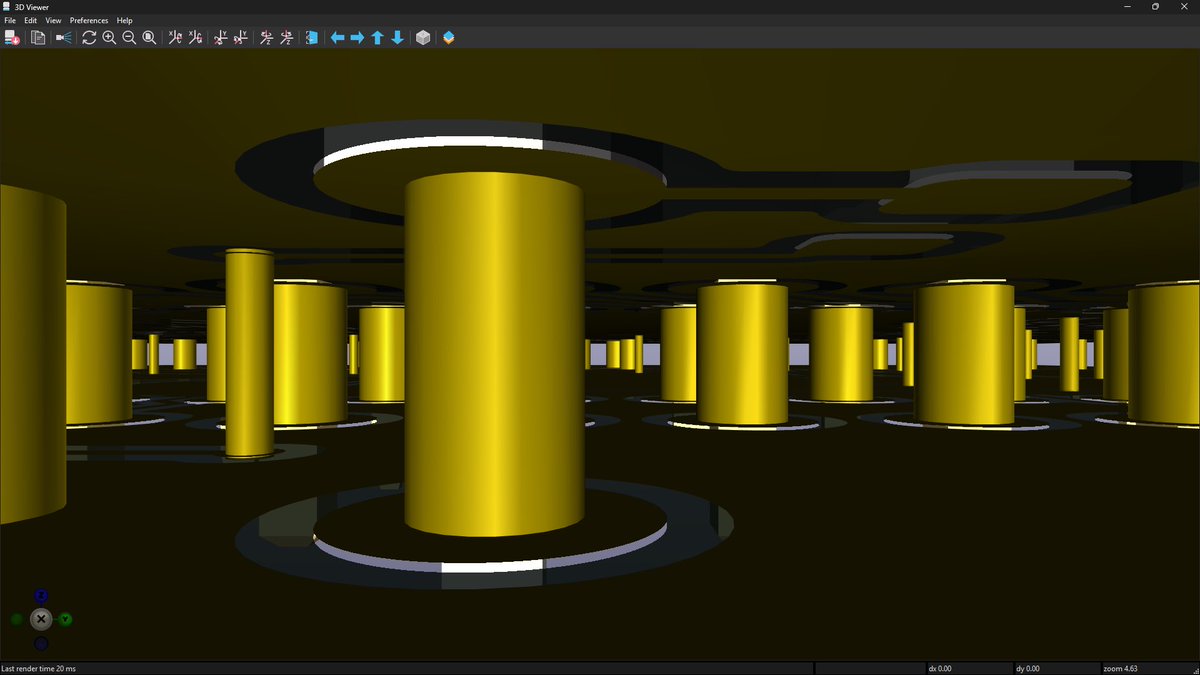Open the Help menu
1200x675 pixels.
click(x=124, y=20)
